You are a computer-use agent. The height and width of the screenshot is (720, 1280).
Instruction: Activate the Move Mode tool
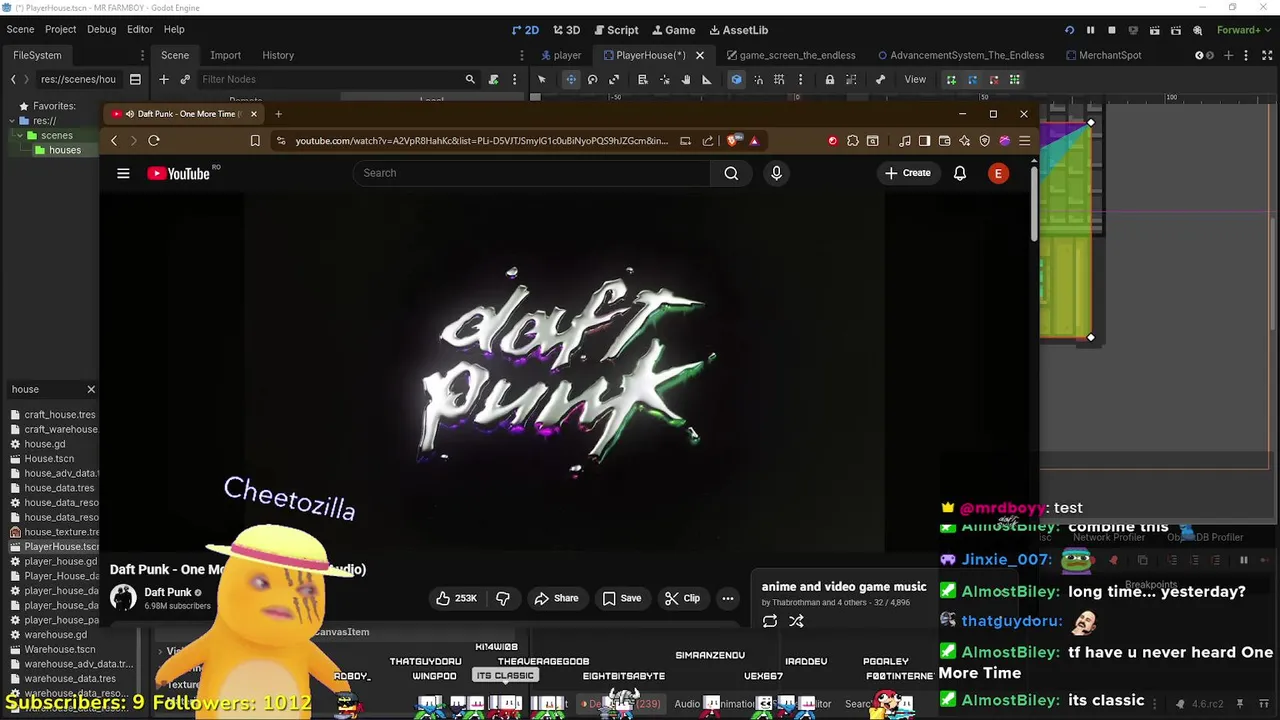click(571, 79)
